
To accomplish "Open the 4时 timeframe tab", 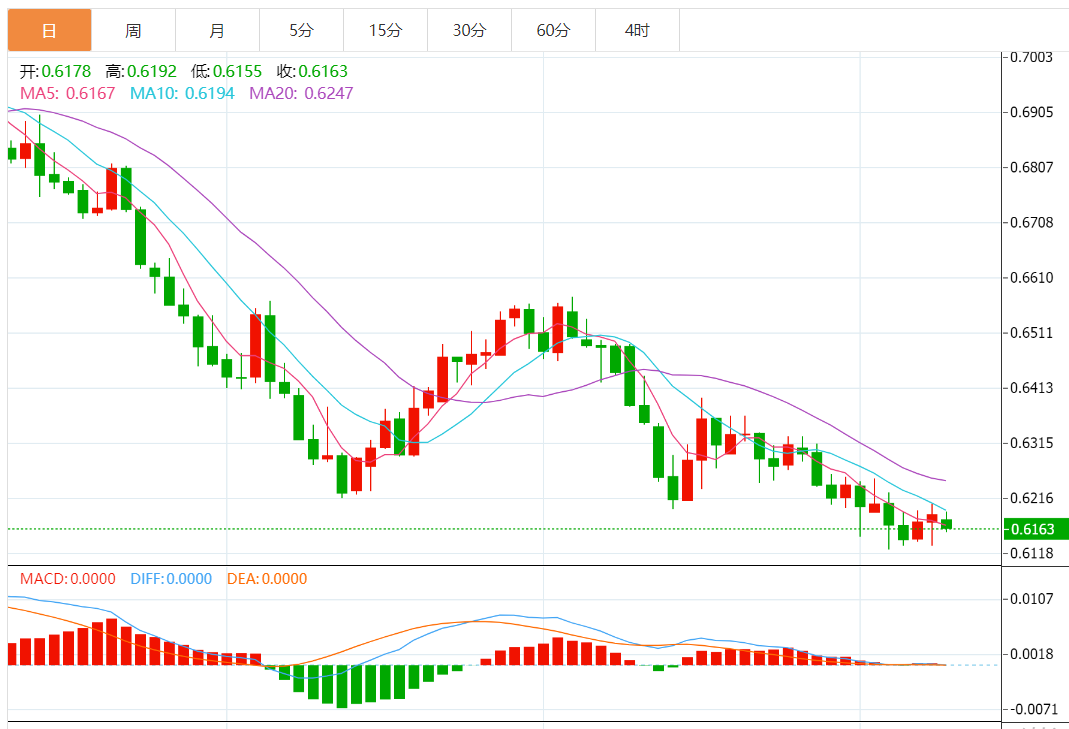I will 637,30.
